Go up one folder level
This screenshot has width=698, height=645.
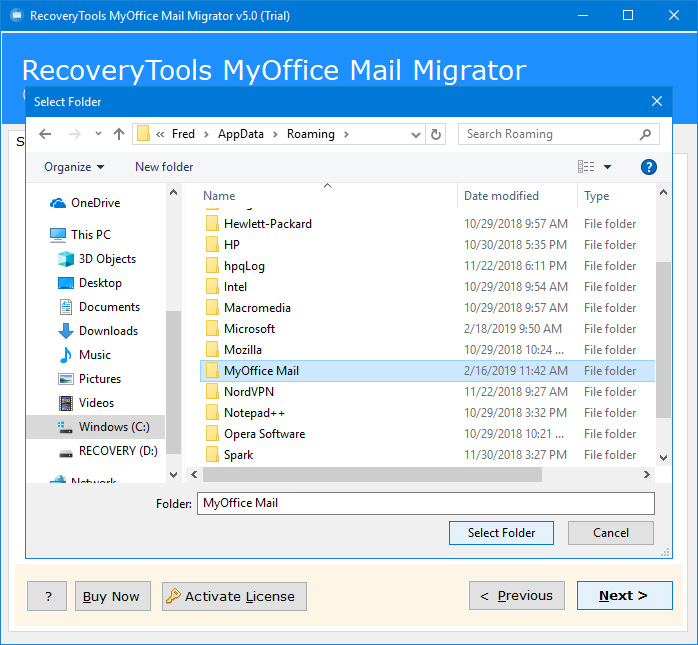coord(118,134)
